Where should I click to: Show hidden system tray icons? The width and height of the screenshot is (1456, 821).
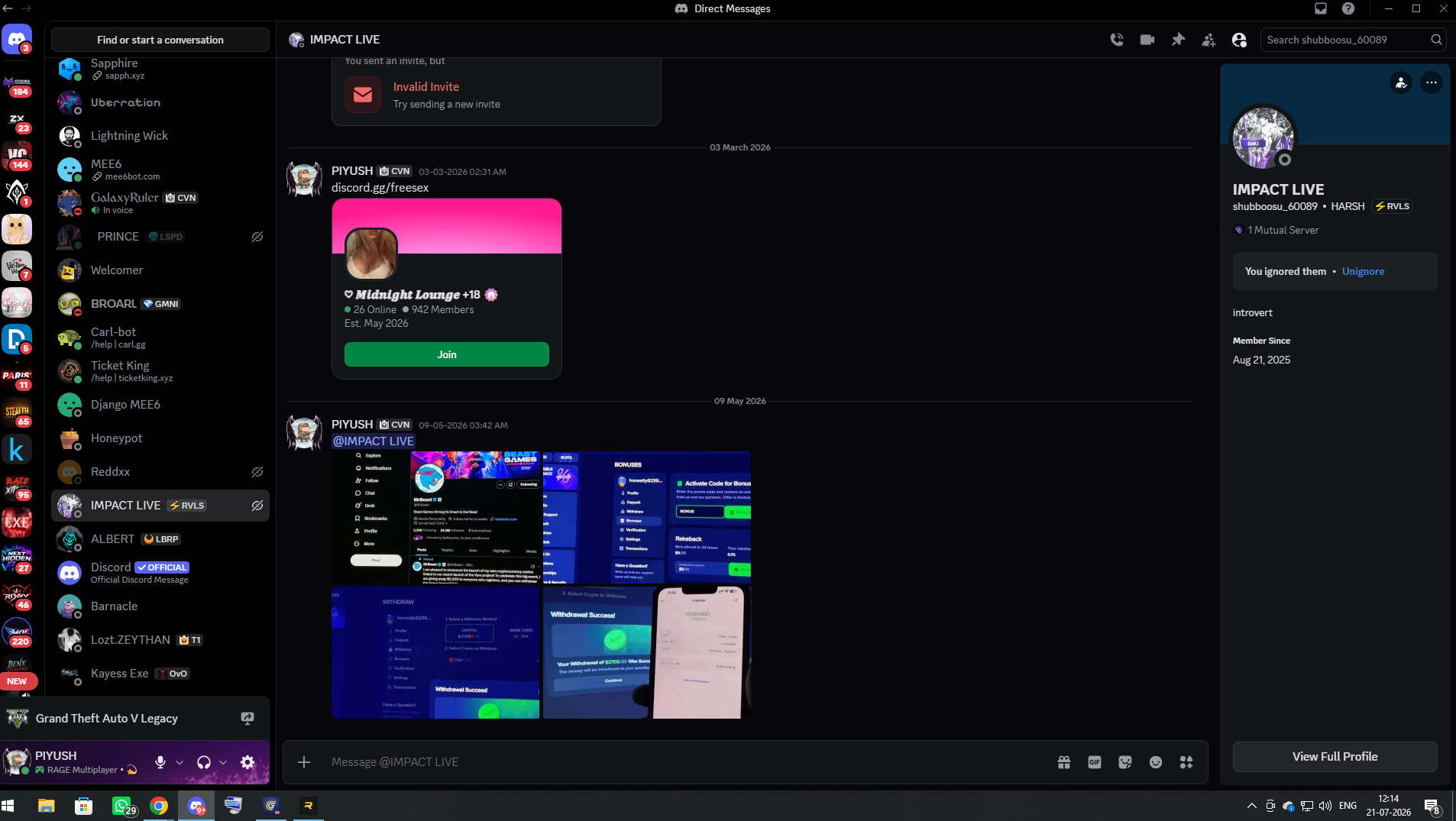tap(1251, 806)
